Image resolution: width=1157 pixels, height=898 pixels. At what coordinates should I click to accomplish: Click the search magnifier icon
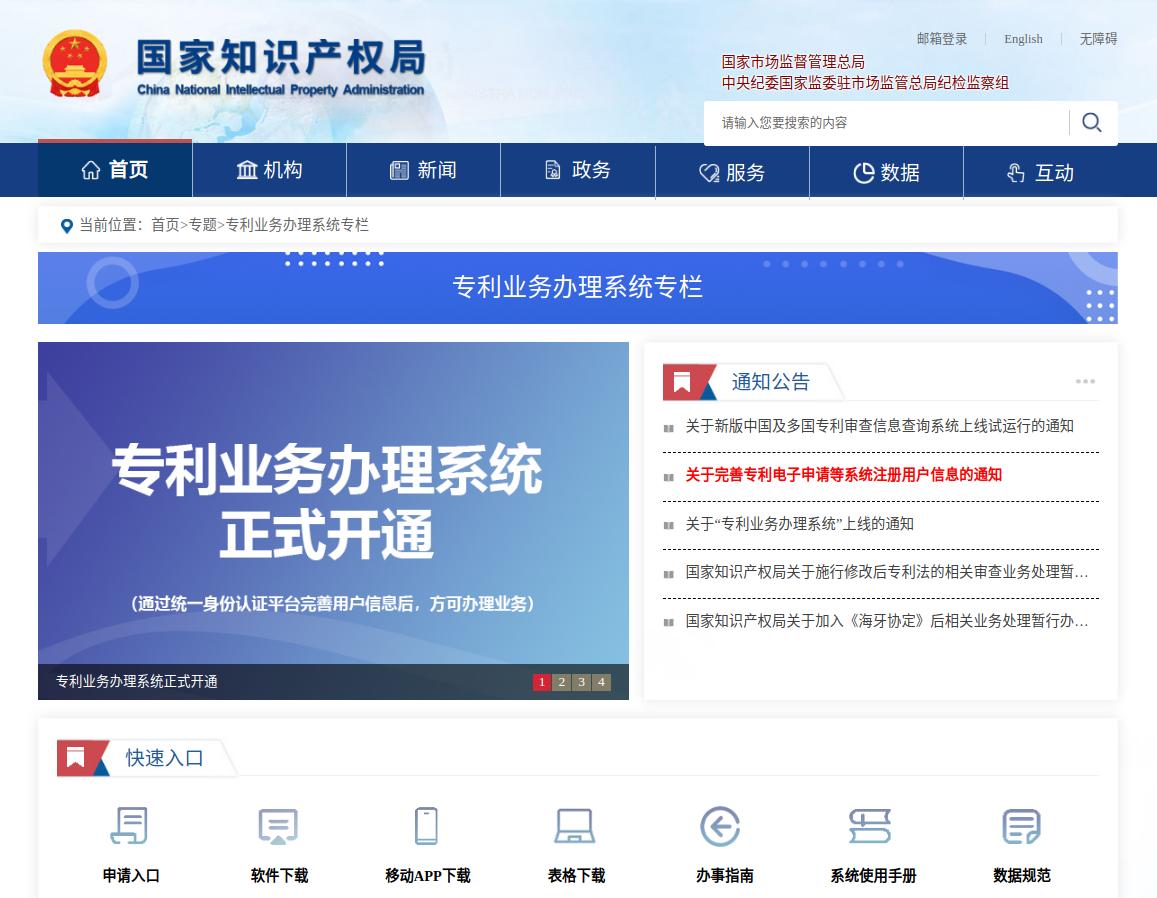click(1091, 122)
